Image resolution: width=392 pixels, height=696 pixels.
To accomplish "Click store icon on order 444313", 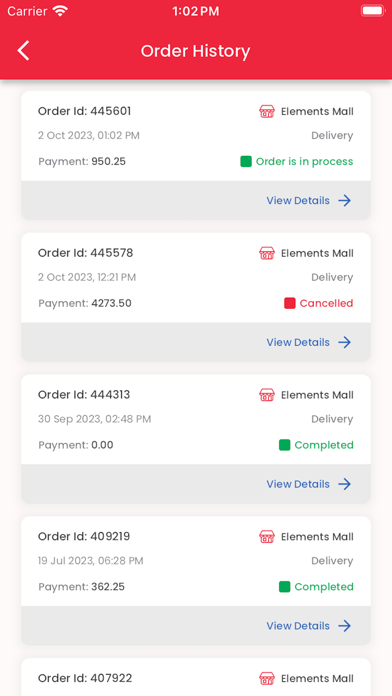I will (x=267, y=395).
